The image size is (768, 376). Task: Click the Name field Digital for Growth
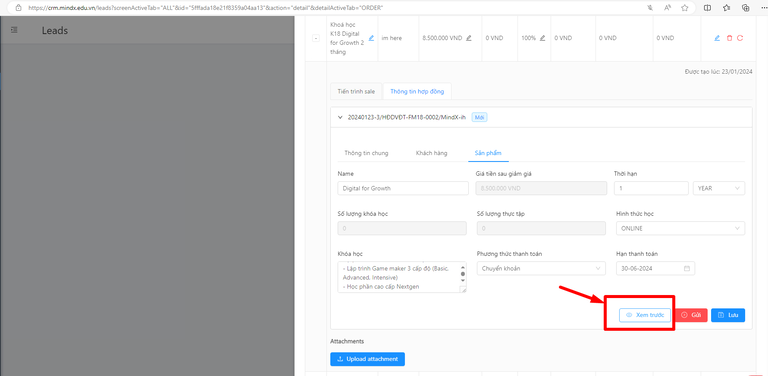click(x=403, y=188)
